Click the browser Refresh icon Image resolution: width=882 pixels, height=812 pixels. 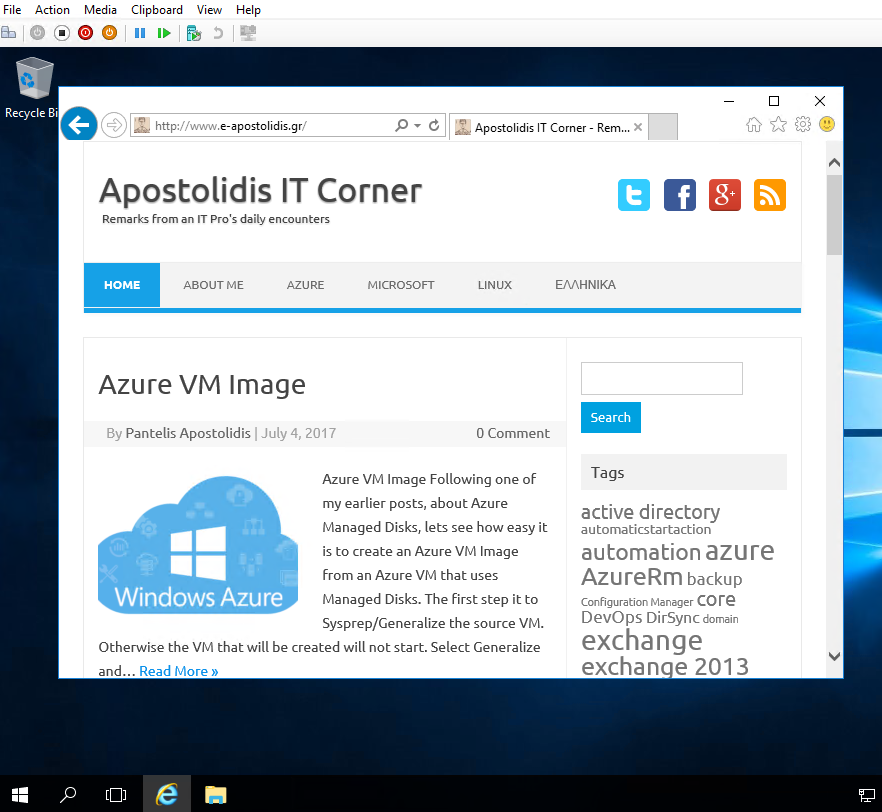tap(434, 125)
